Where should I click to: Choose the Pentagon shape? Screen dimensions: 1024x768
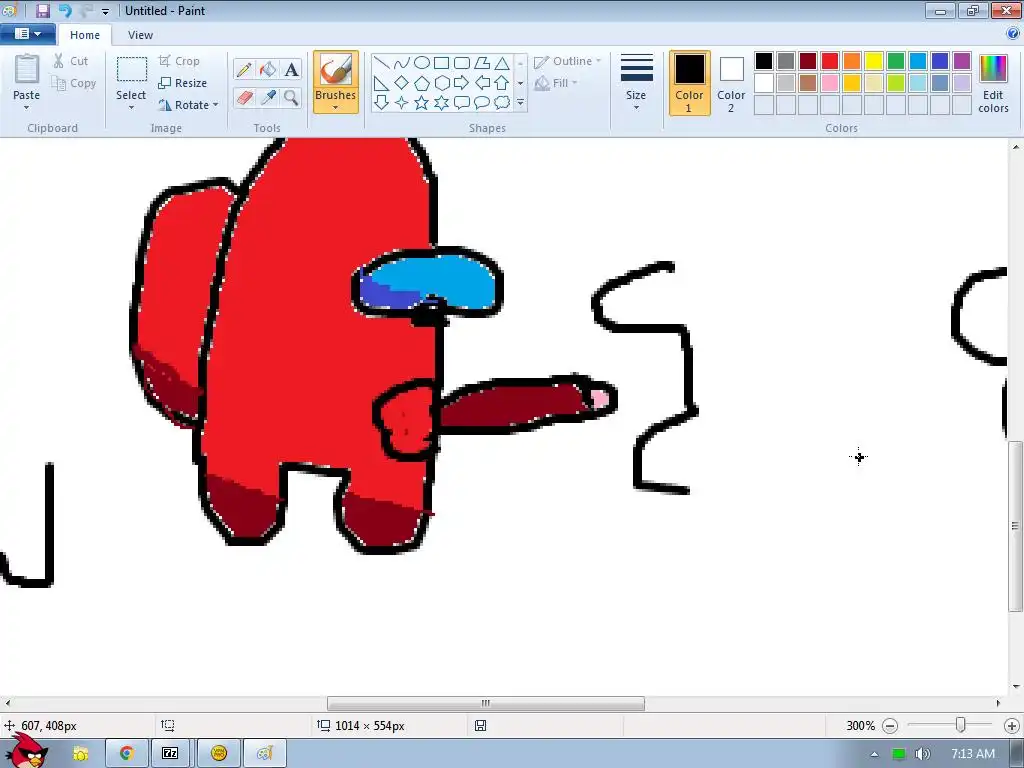coord(422,83)
